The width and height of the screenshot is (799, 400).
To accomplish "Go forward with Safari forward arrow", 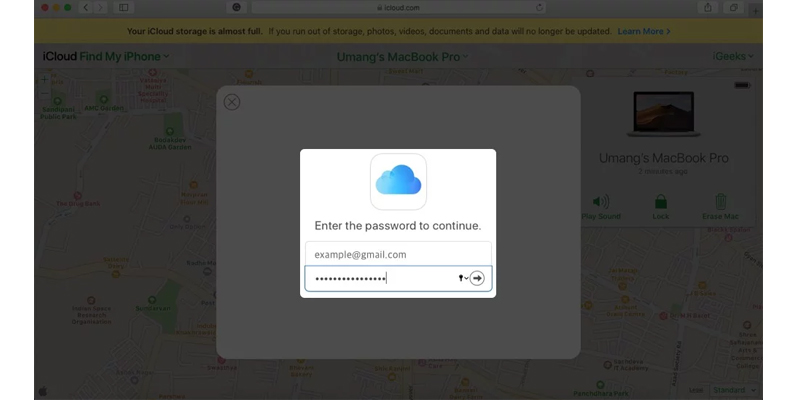I will 100,8.
